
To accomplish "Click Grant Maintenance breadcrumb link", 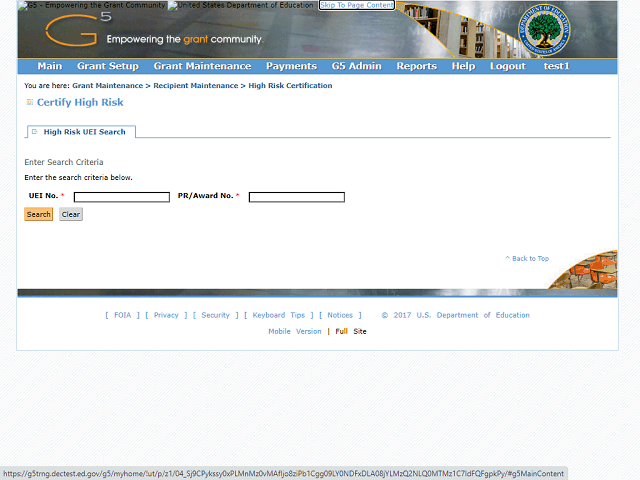I will point(107,86).
